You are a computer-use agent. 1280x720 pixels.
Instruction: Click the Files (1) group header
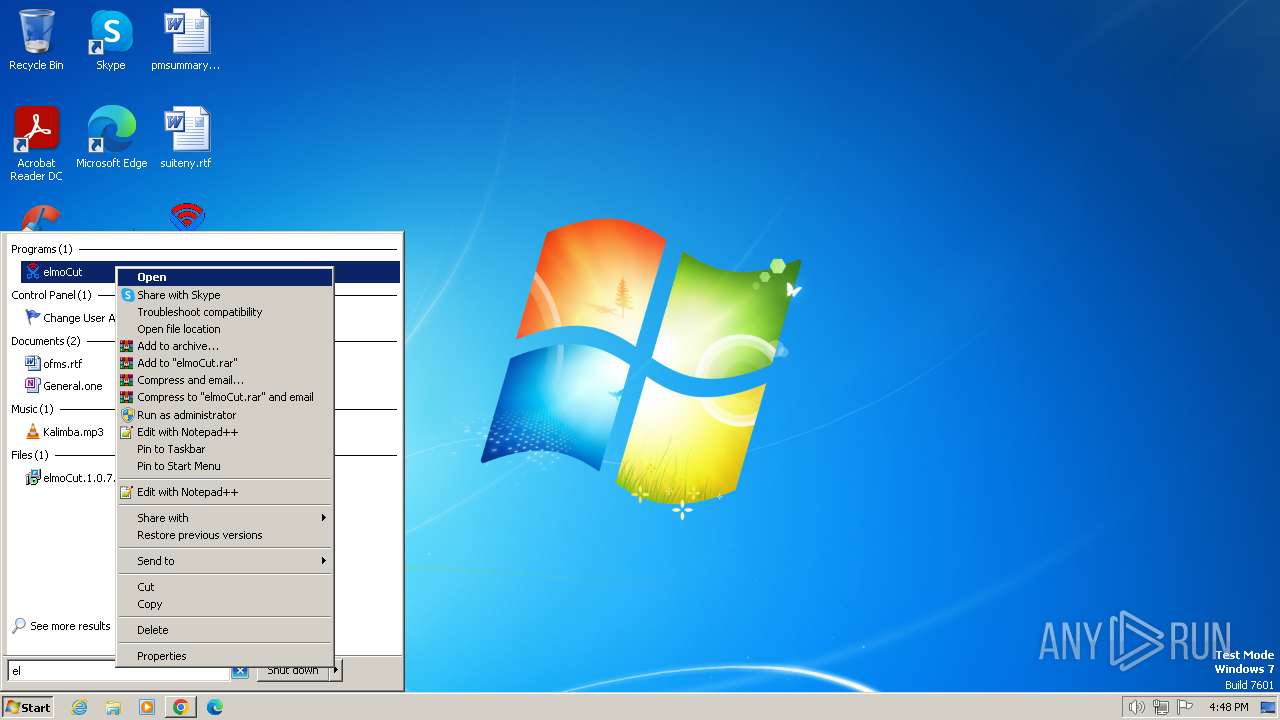pyautogui.click(x=30, y=455)
